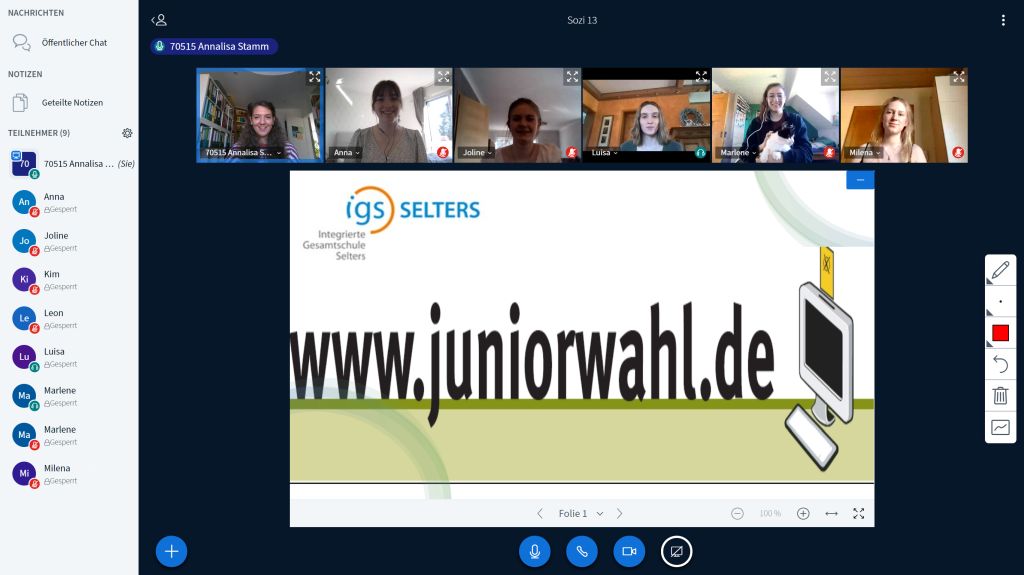This screenshot has width=1024, height=575.
Task: Click the 70515 Annalisa Stamm talking indicator
Action: point(214,46)
